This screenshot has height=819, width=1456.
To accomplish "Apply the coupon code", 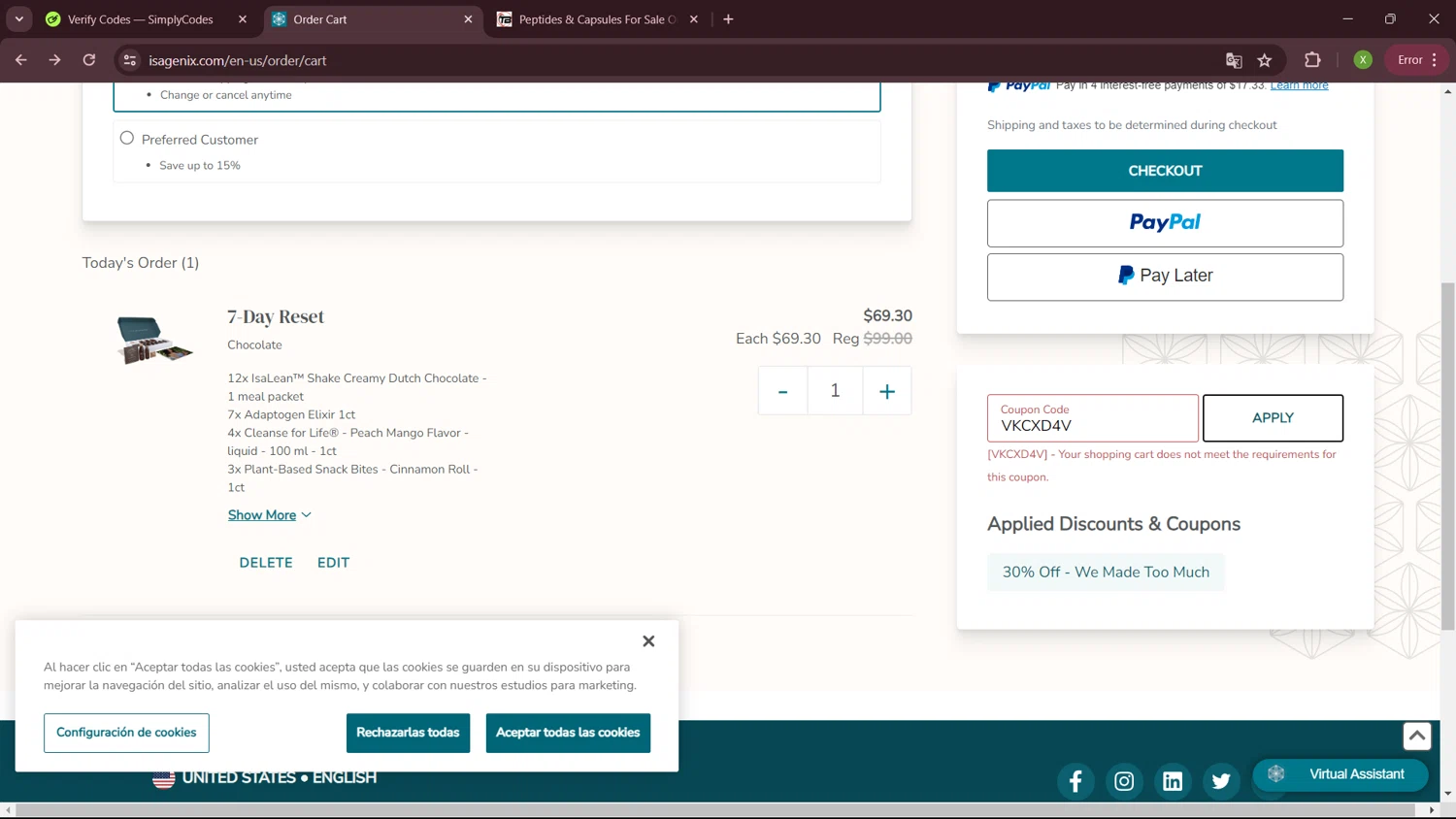I will (x=1273, y=418).
